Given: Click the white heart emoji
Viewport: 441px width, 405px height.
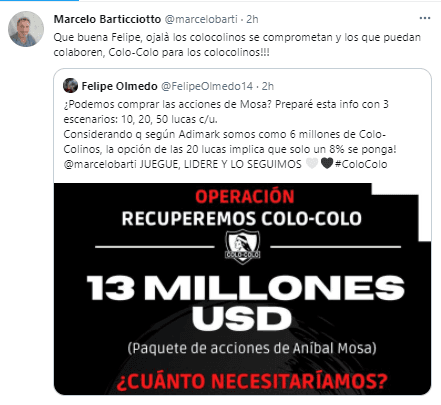Looking at the screenshot, I should tap(312, 163).
